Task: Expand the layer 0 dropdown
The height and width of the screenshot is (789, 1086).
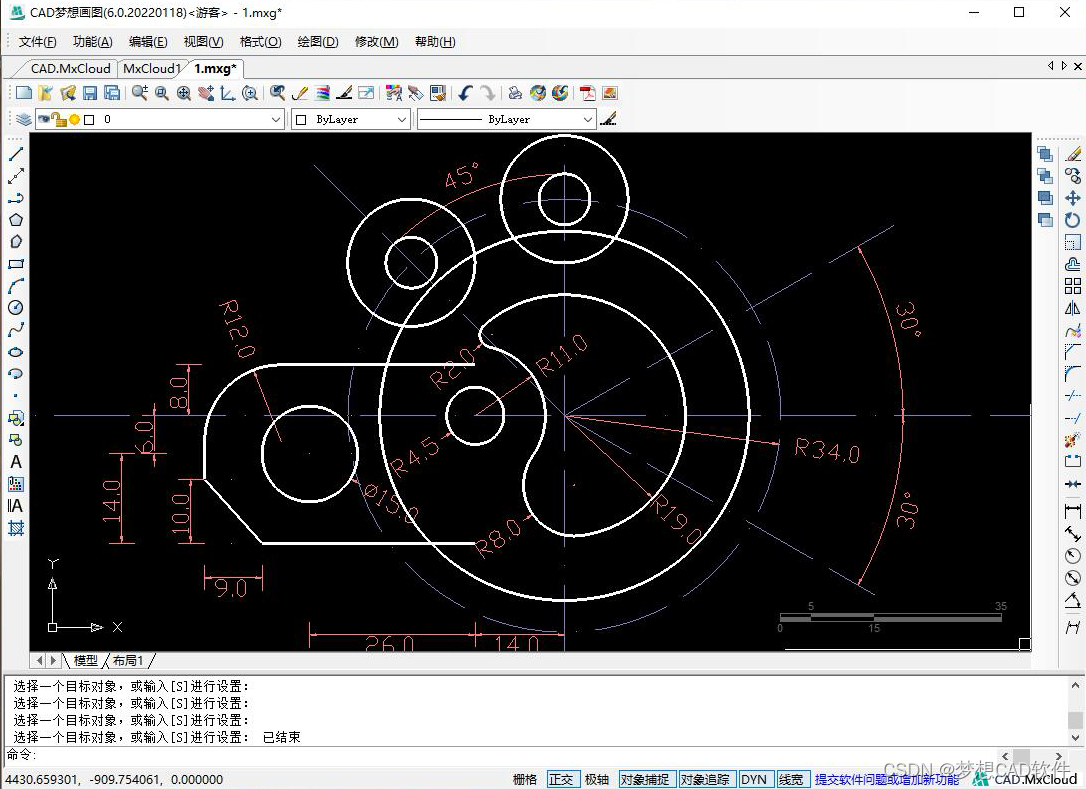Action: pyautogui.click(x=276, y=119)
